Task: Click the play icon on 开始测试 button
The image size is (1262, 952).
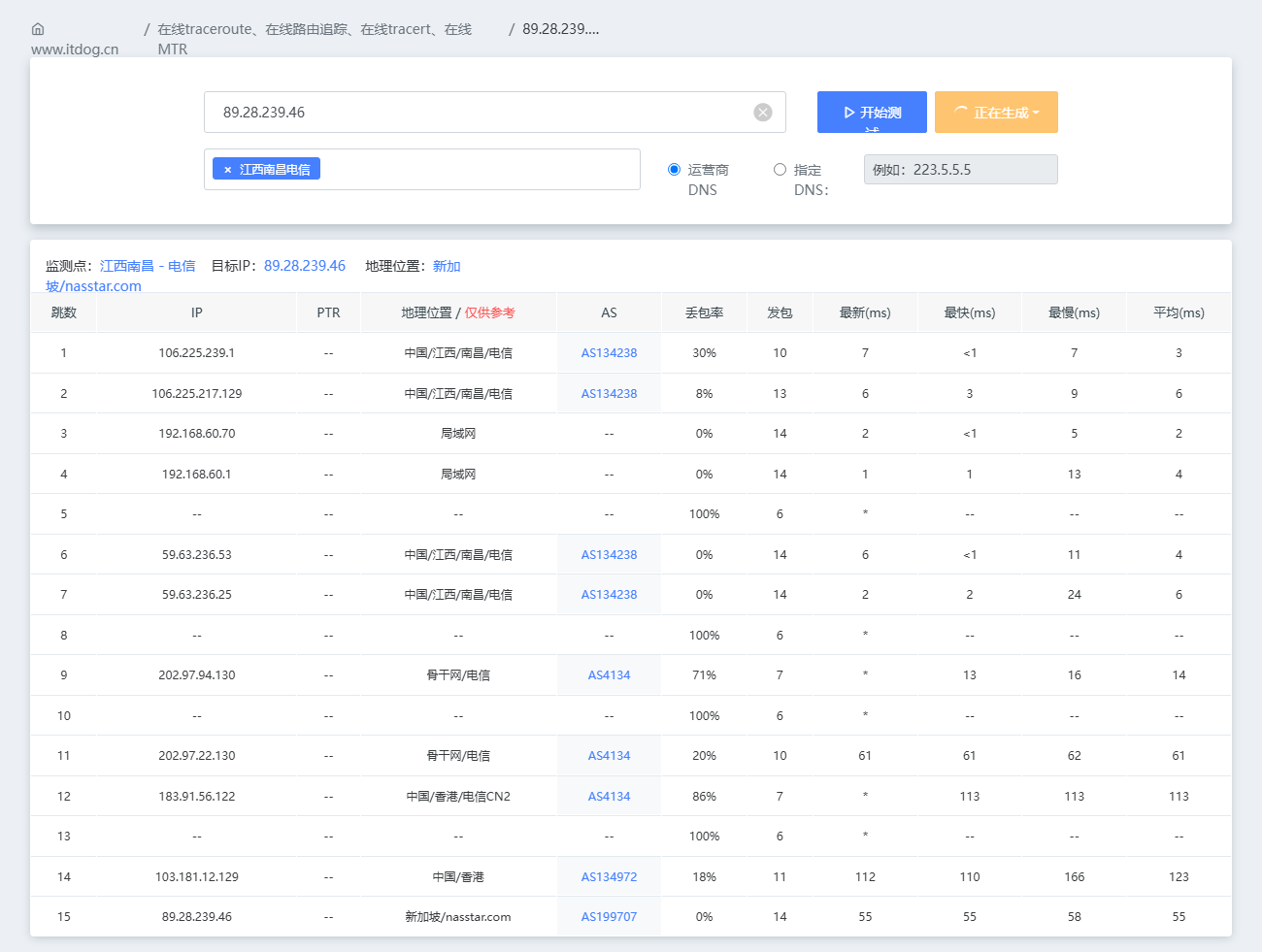Action: (849, 113)
